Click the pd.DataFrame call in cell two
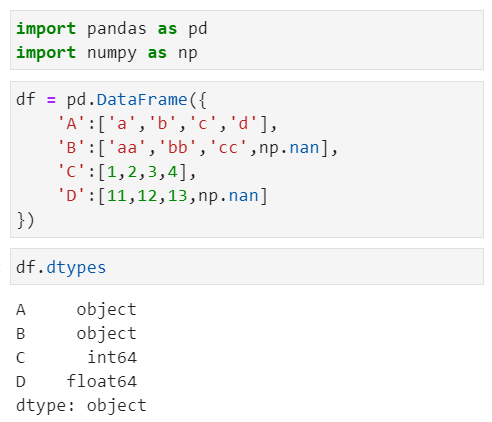 point(137,100)
